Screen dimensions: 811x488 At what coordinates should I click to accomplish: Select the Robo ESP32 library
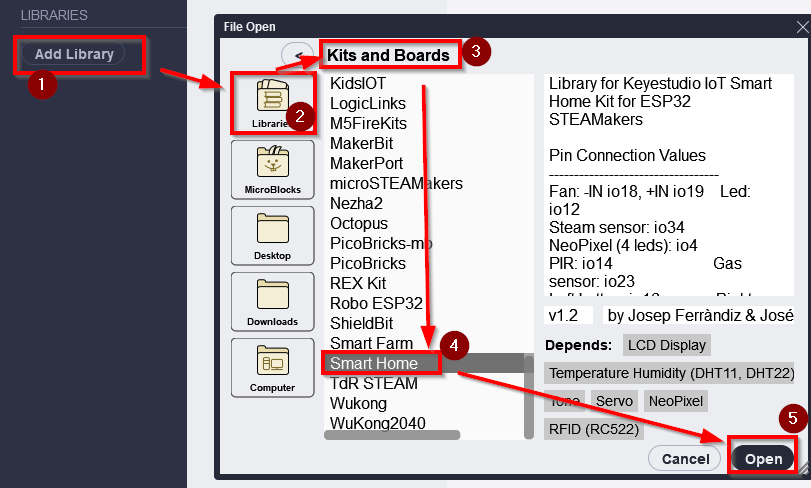pos(376,303)
